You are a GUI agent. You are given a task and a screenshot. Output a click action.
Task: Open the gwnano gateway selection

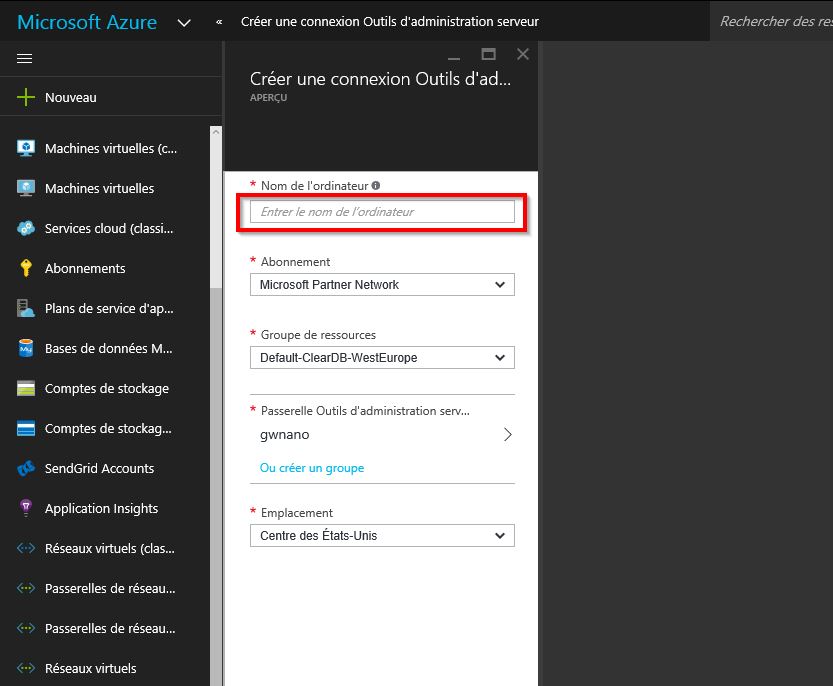pyautogui.click(x=382, y=435)
